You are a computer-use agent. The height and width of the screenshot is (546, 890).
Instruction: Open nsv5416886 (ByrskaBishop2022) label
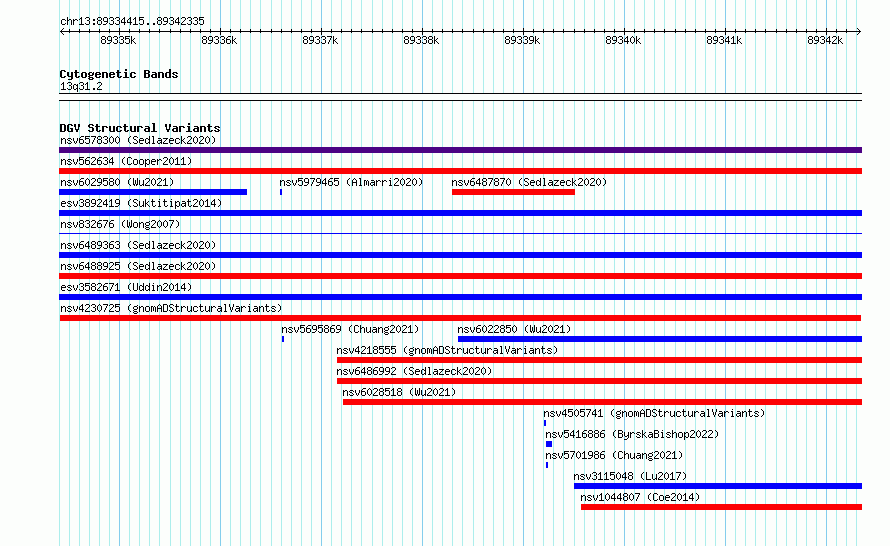point(632,434)
